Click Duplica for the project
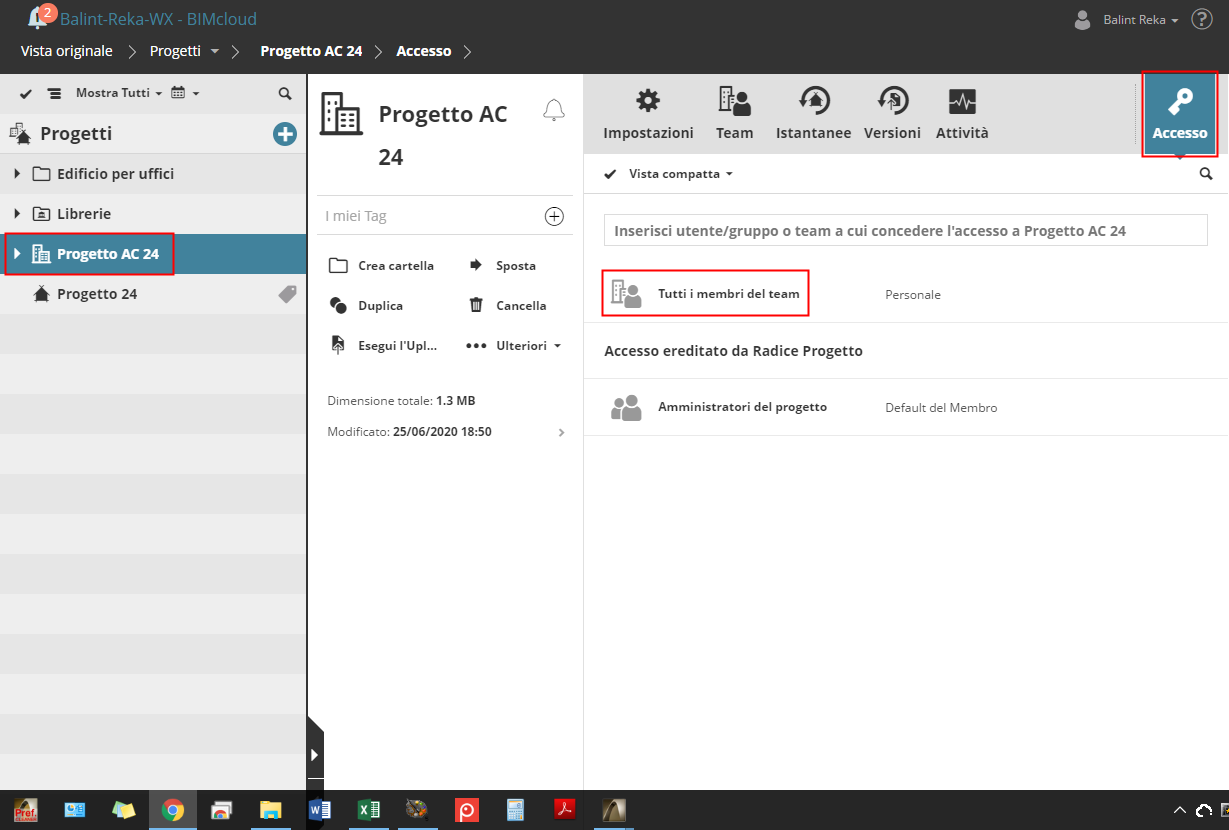 coord(366,306)
